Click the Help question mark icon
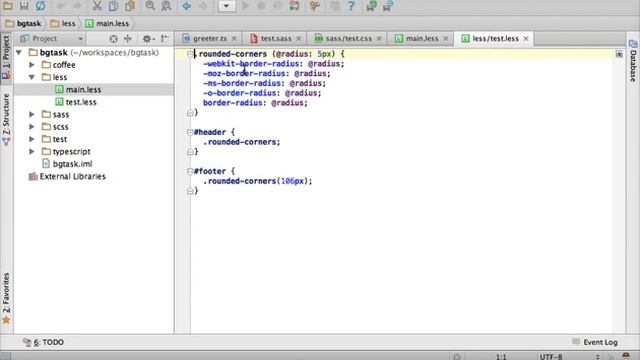 click(x=351, y=6)
